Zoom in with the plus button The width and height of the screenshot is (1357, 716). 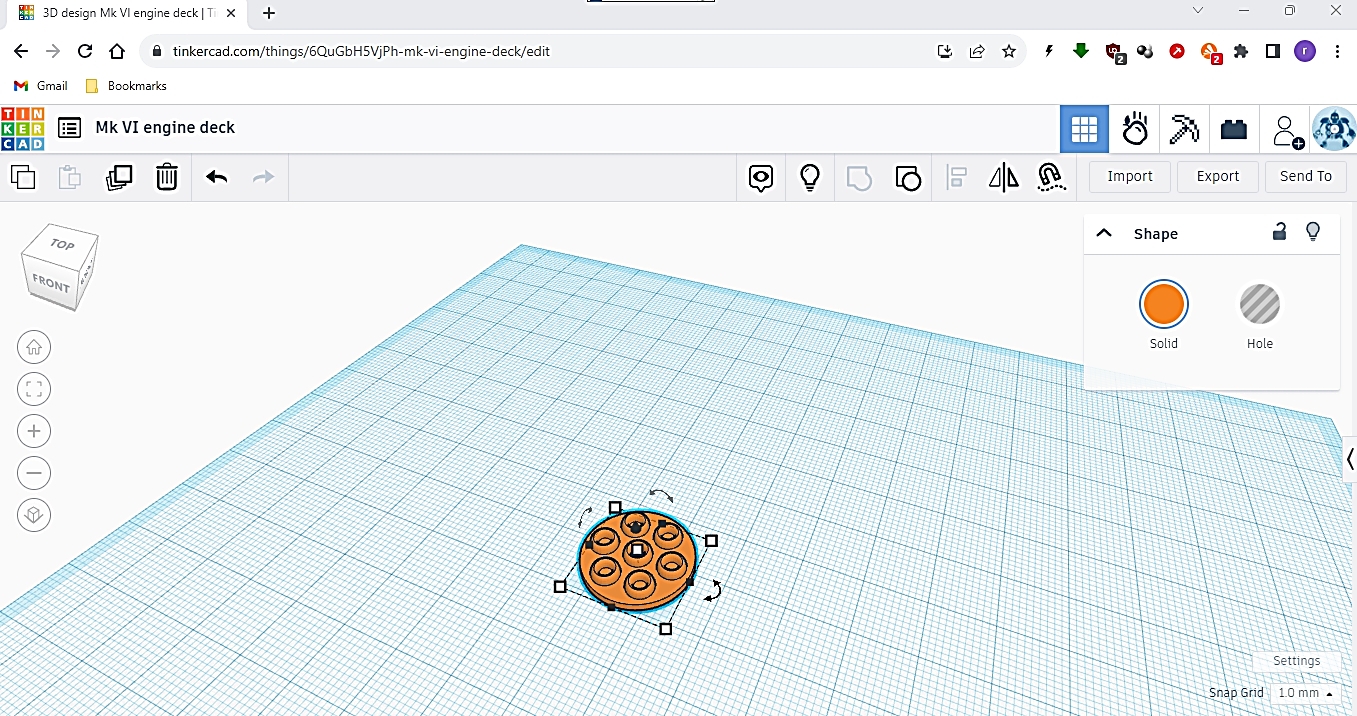(x=34, y=432)
